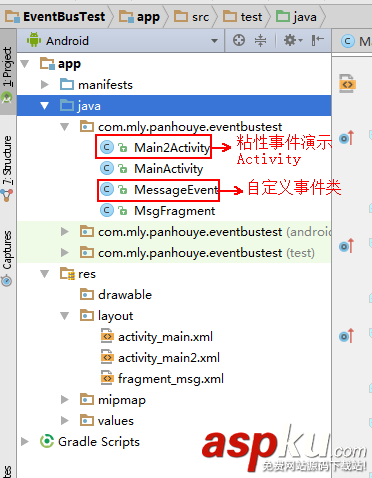Expand Gradle Scripts node
The width and height of the screenshot is (372, 478).
click(25, 441)
